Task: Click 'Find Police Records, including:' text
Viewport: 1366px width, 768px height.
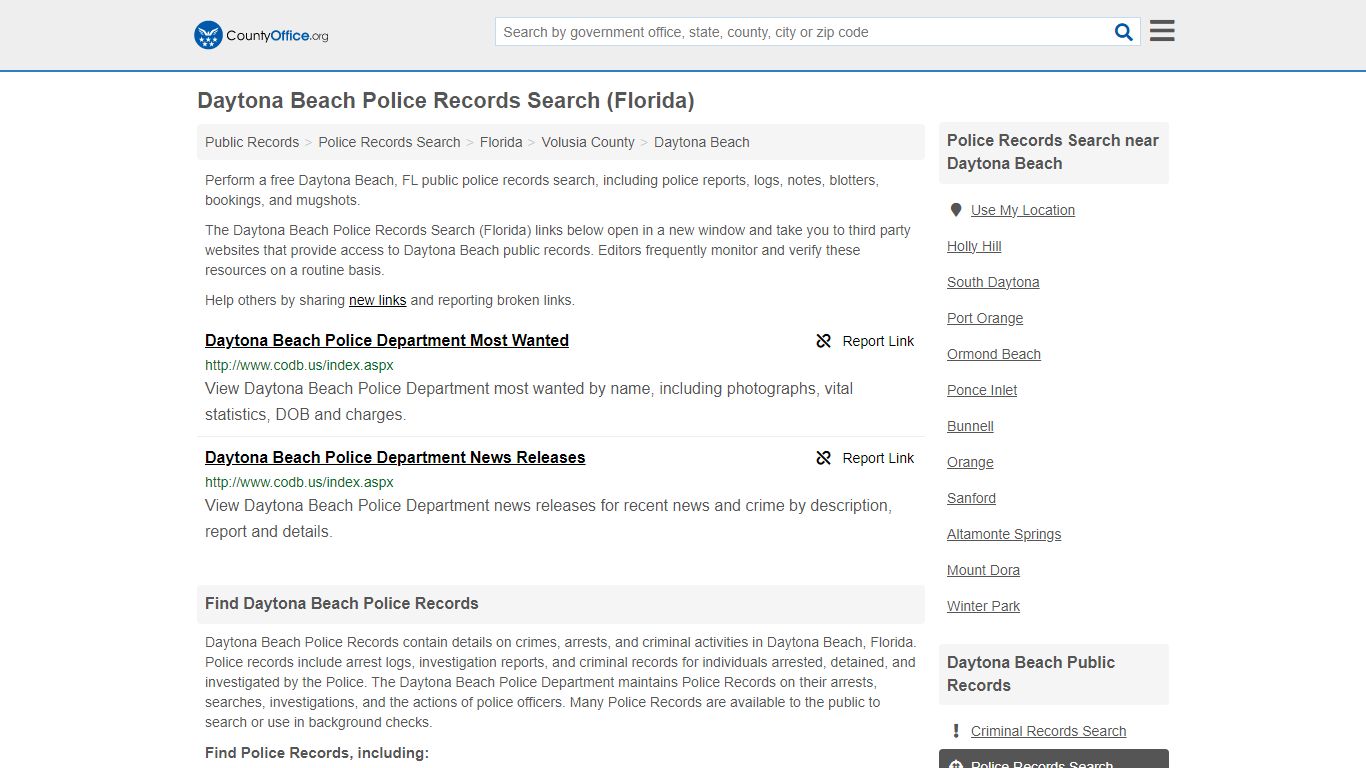Action: point(317,752)
